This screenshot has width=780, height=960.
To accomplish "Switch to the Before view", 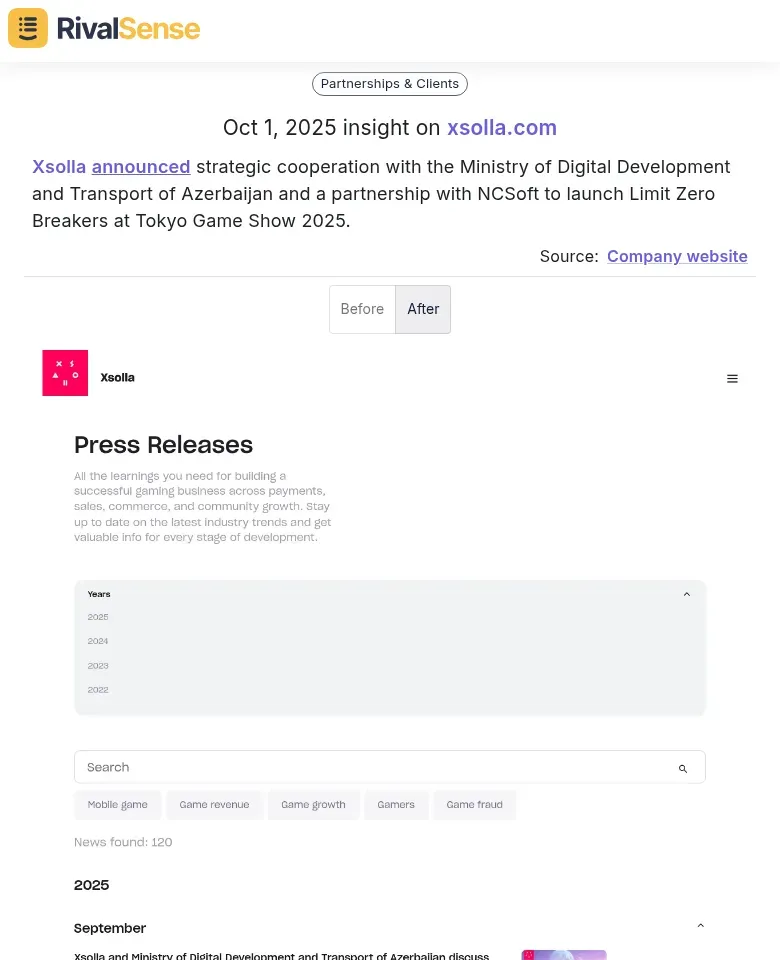I will [x=362, y=309].
